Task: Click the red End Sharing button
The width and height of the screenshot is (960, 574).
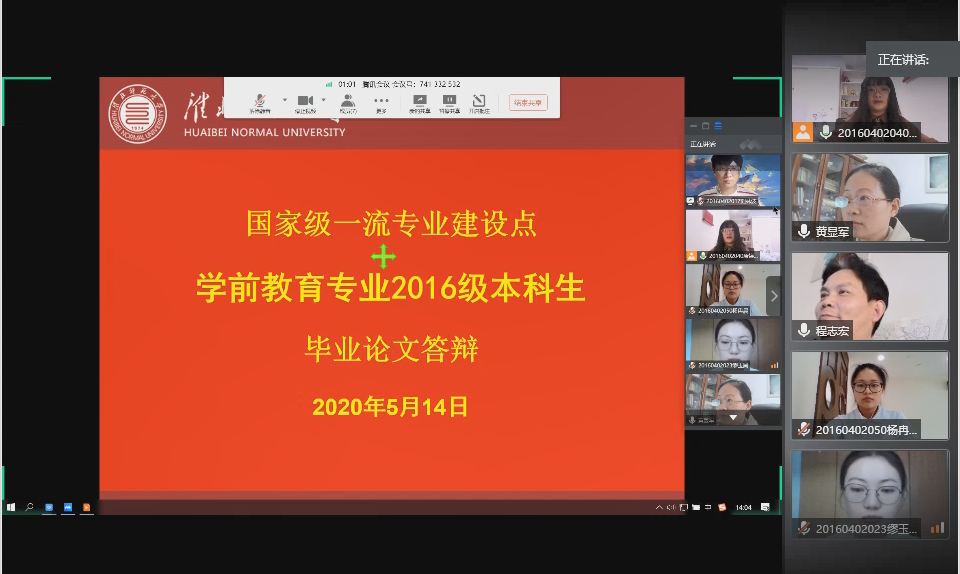Action: pyautogui.click(x=528, y=102)
